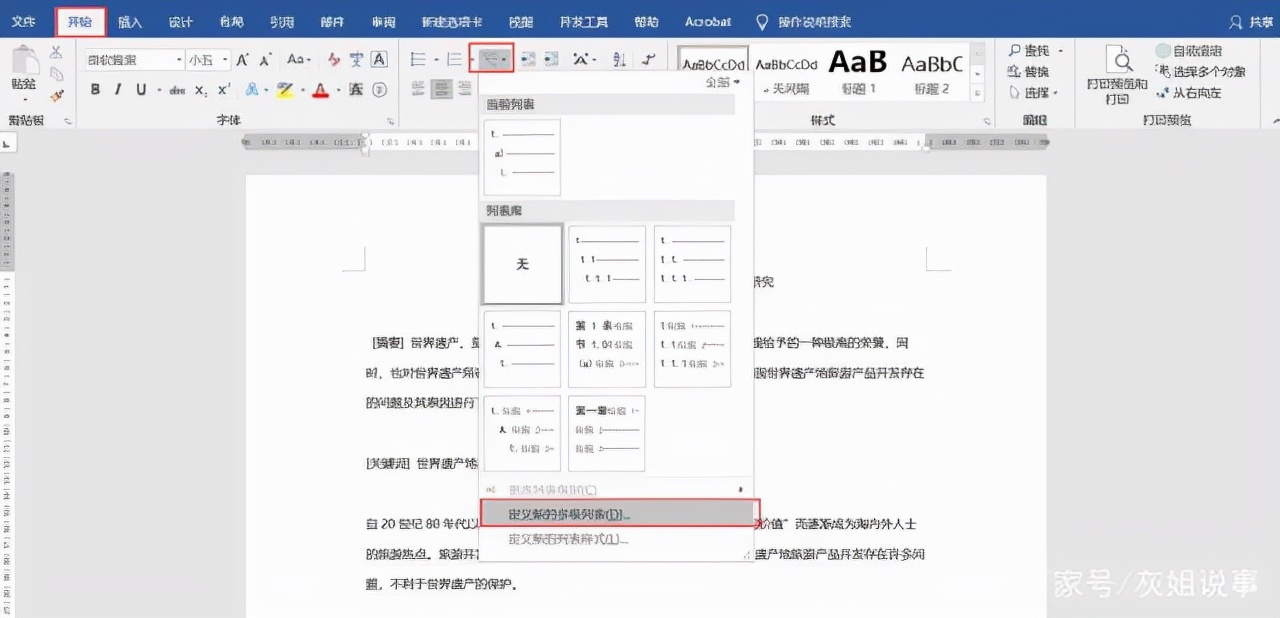The image size is (1280, 618).
Task: Click the Numbering list icon
Action: tap(454, 60)
